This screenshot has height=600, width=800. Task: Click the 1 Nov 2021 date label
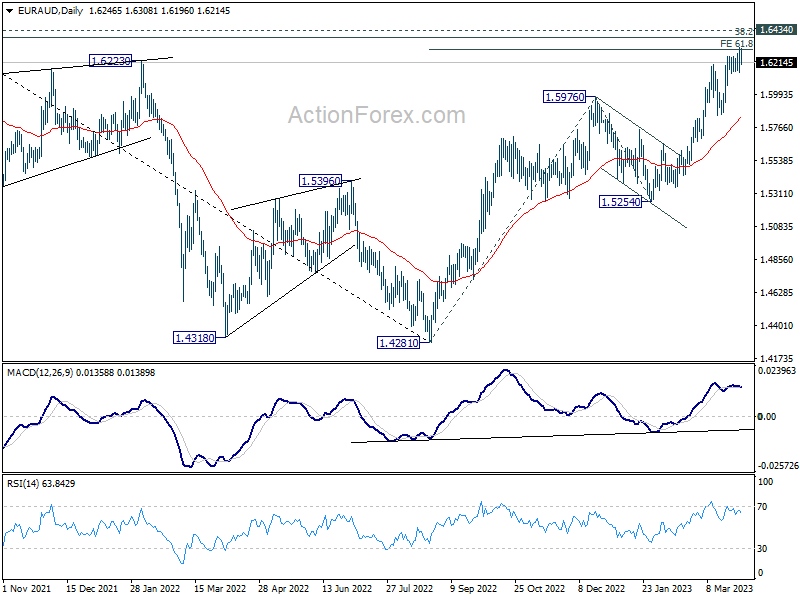click(27, 588)
